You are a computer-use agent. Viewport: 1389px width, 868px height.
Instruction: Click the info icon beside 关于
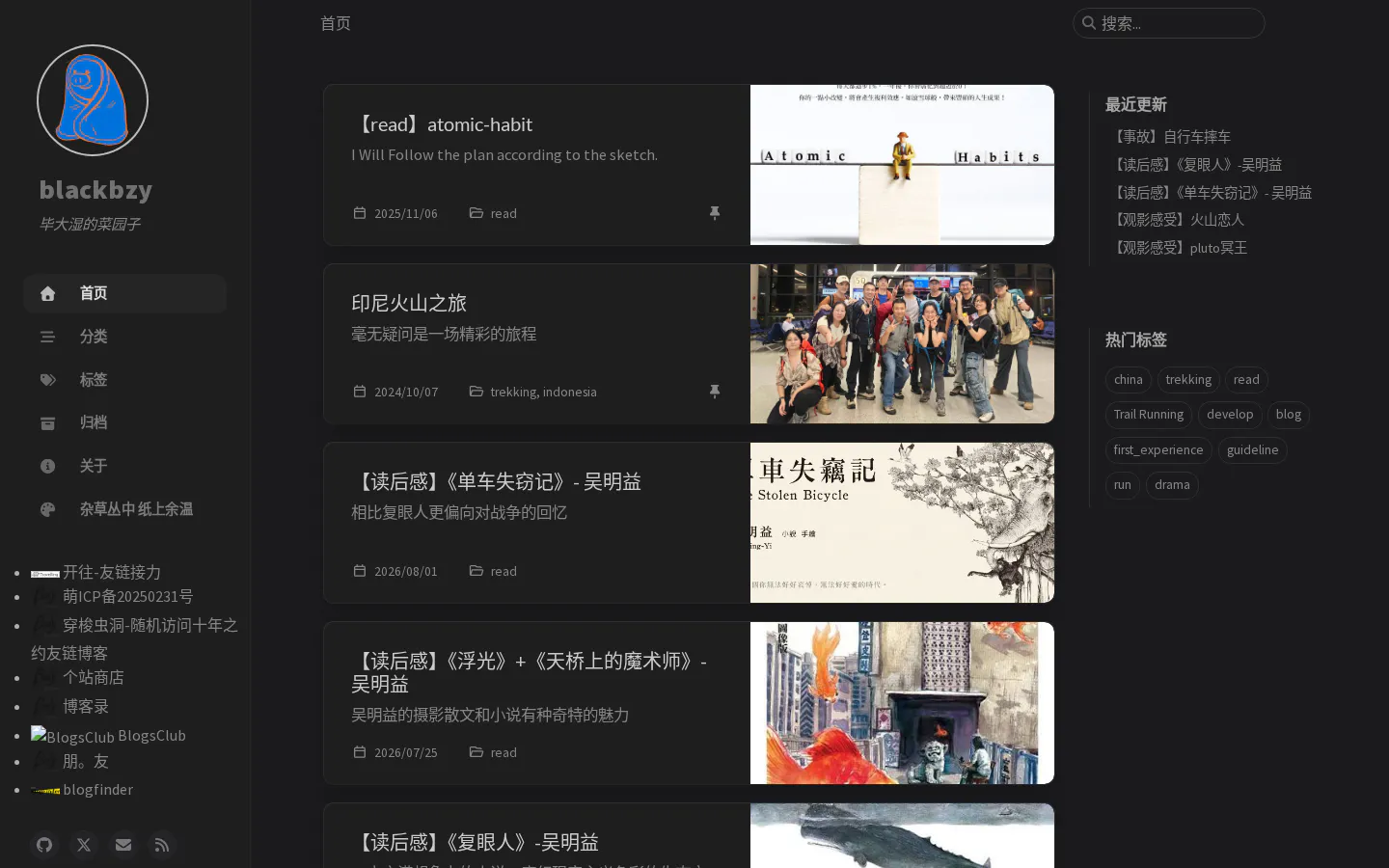pyautogui.click(x=47, y=466)
